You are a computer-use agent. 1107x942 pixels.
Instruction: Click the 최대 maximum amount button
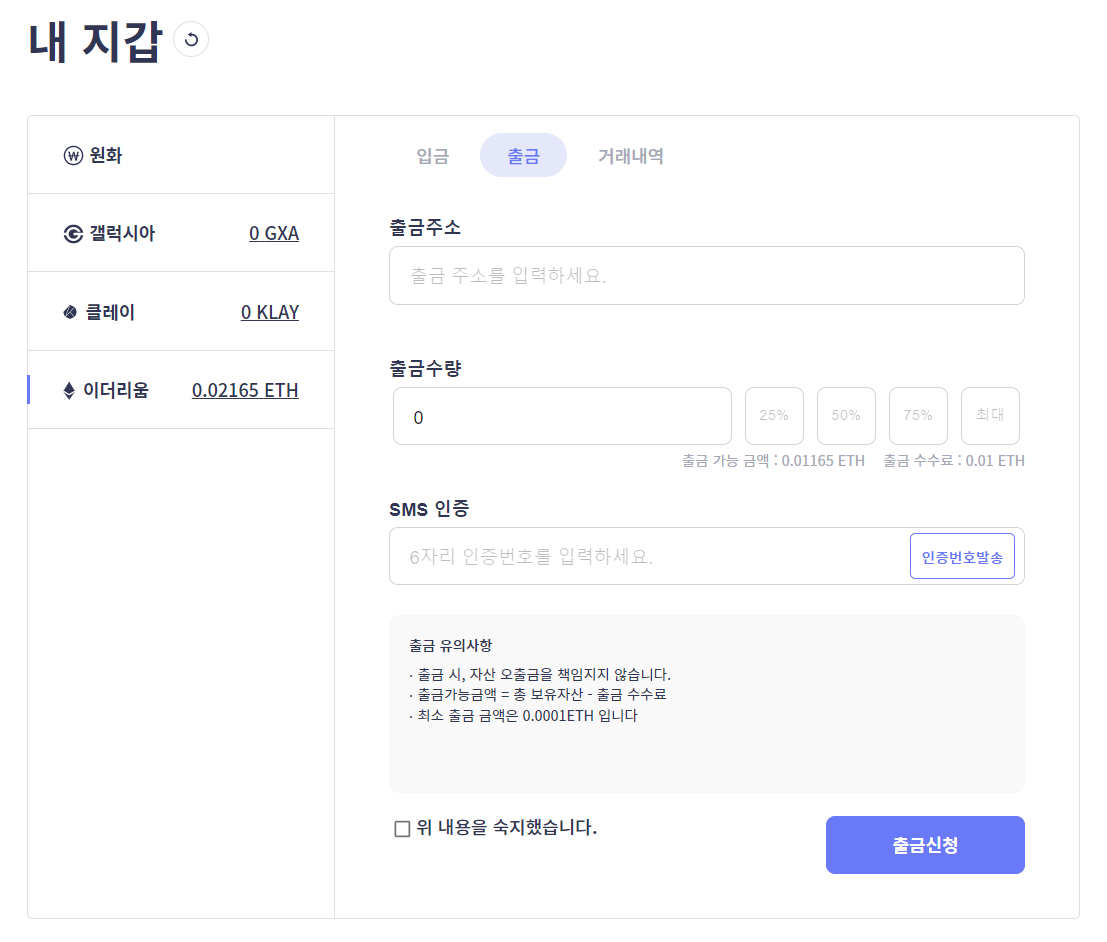point(990,415)
